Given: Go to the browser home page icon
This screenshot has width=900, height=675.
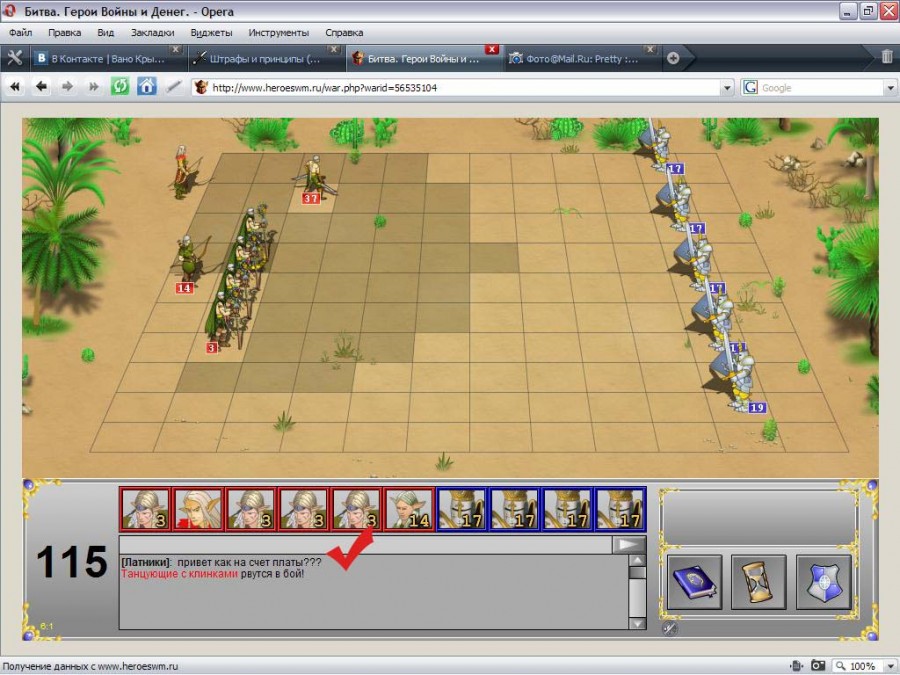Looking at the screenshot, I should click(x=147, y=87).
